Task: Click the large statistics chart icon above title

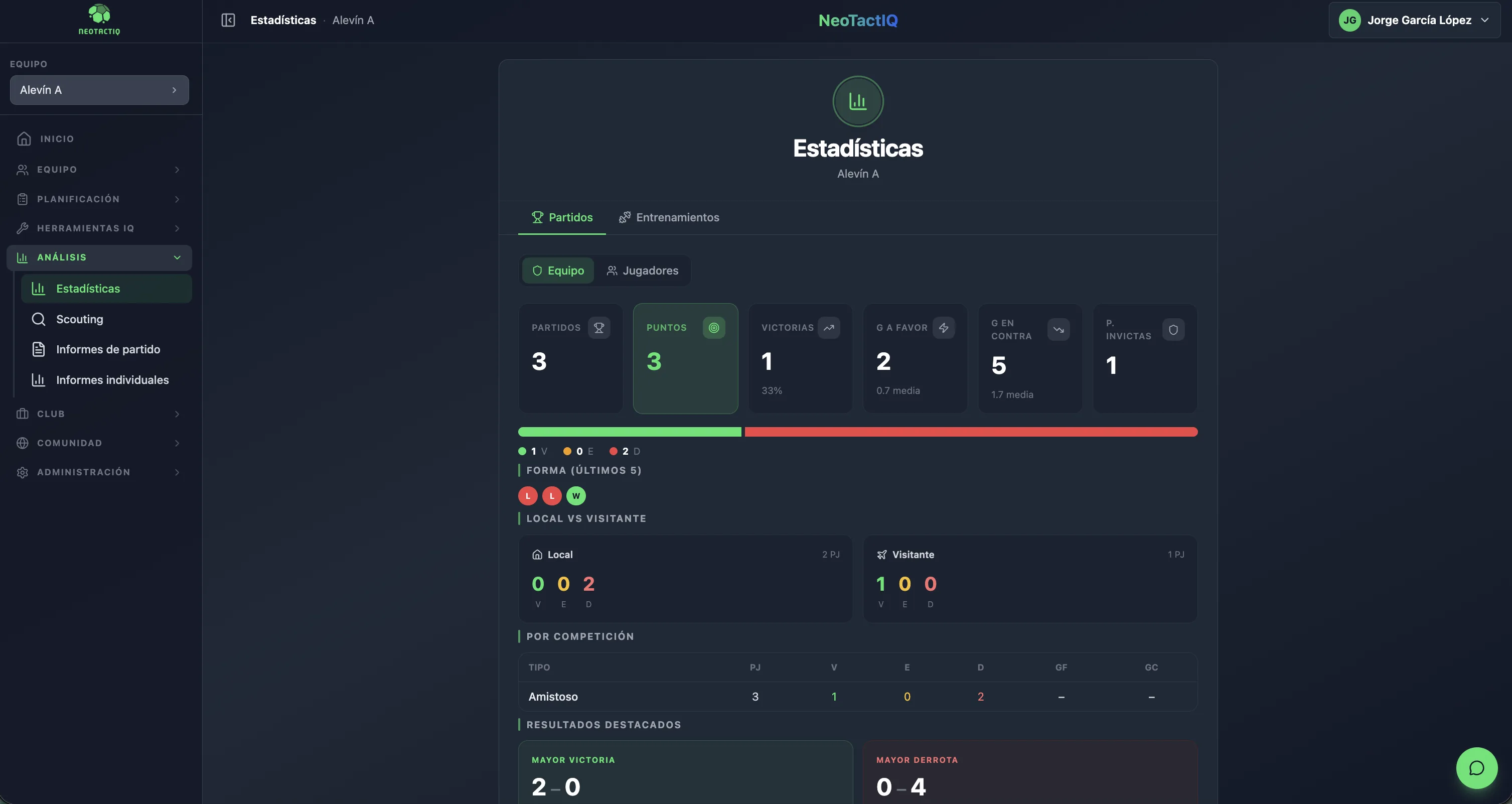Action: [857, 101]
